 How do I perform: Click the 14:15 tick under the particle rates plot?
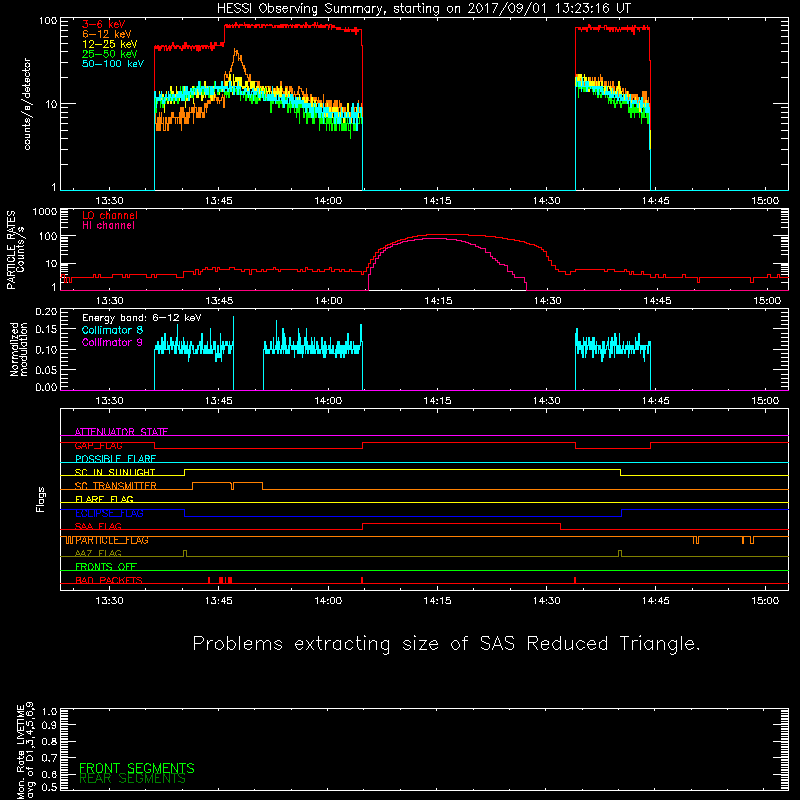(x=438, y=301)
